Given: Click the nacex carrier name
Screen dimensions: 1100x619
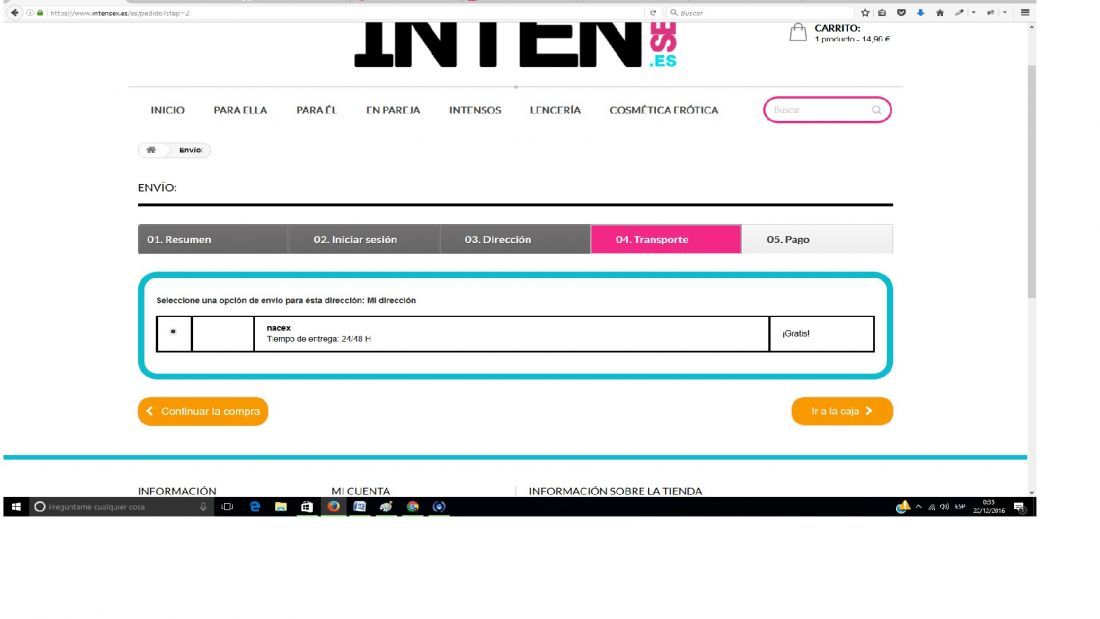Looking at the screenshot, I should pyautogui.click(x=279, y=328).
